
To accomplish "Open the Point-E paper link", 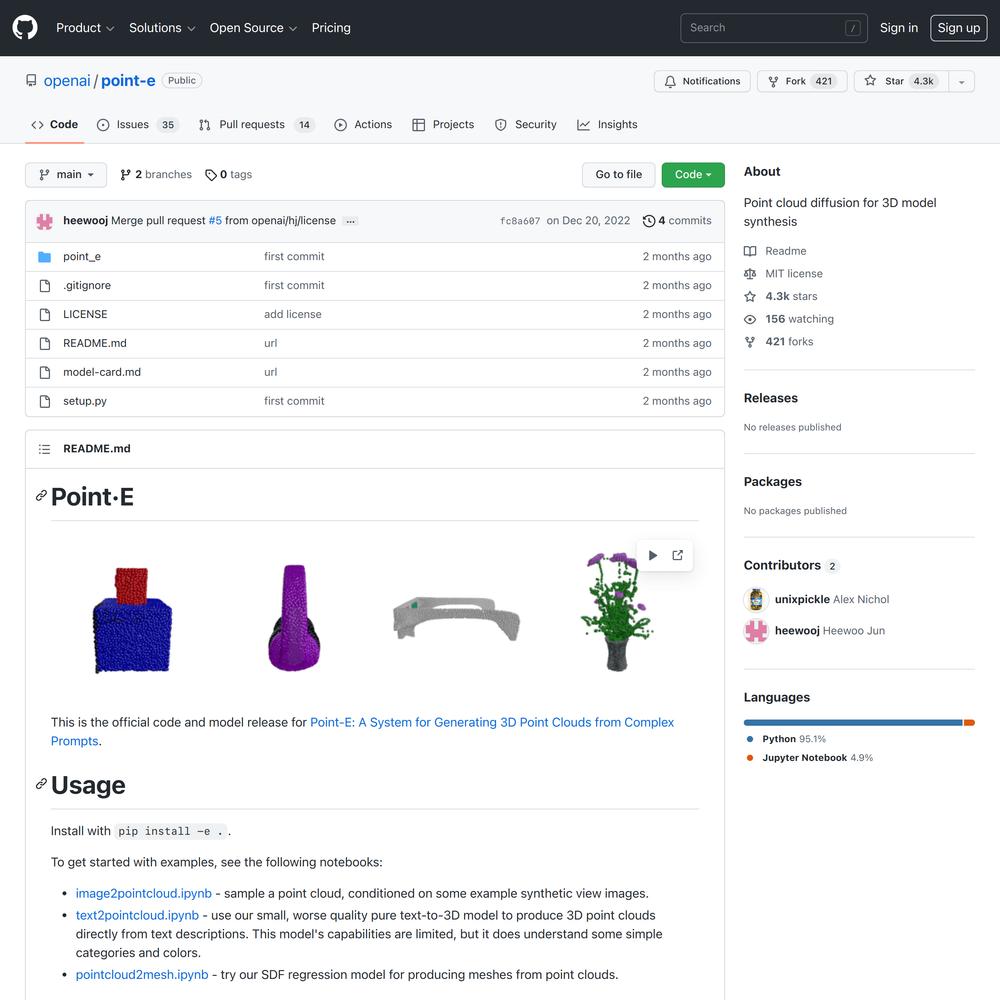I will [362, 732].
